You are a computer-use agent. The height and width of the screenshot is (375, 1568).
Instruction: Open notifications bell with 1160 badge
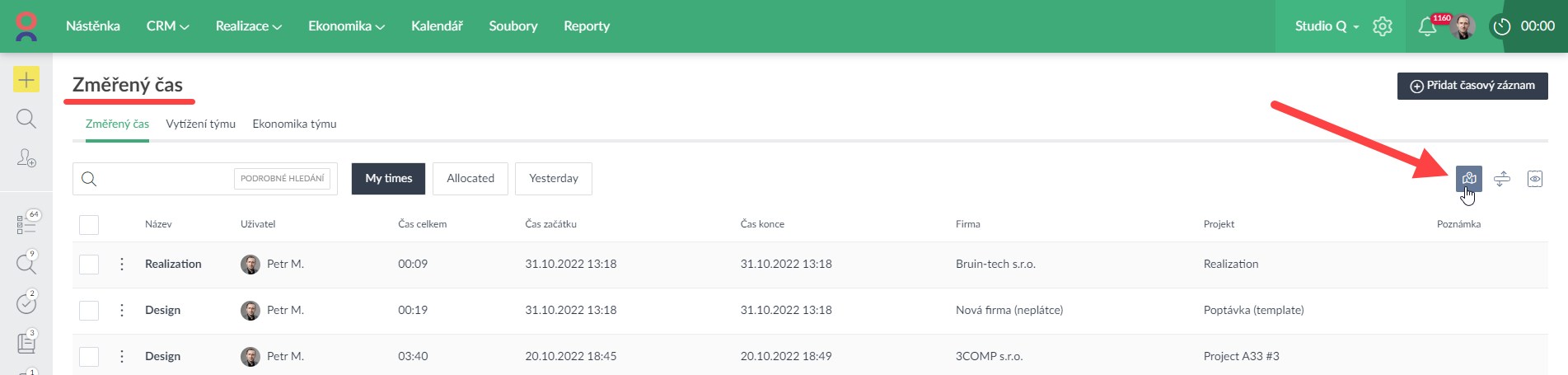[x=1427, y=26]
